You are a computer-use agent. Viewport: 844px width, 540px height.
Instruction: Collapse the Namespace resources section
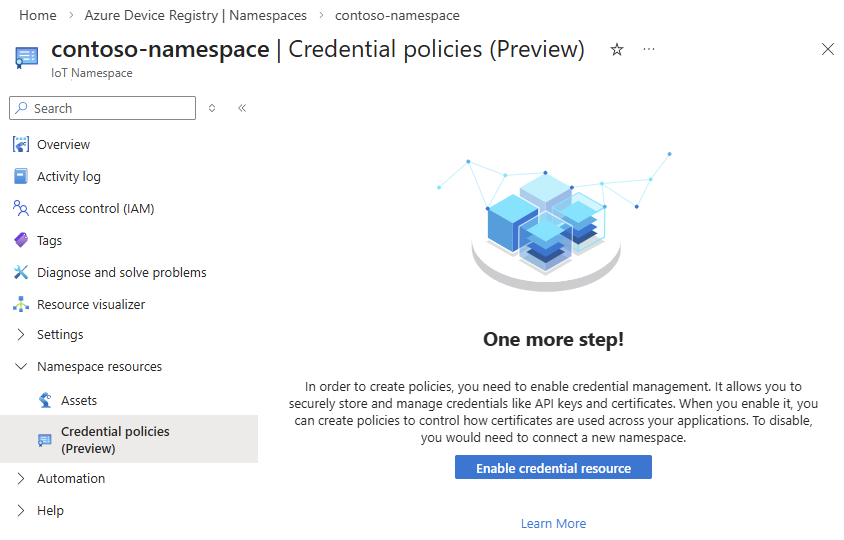[x=21, y=367]
